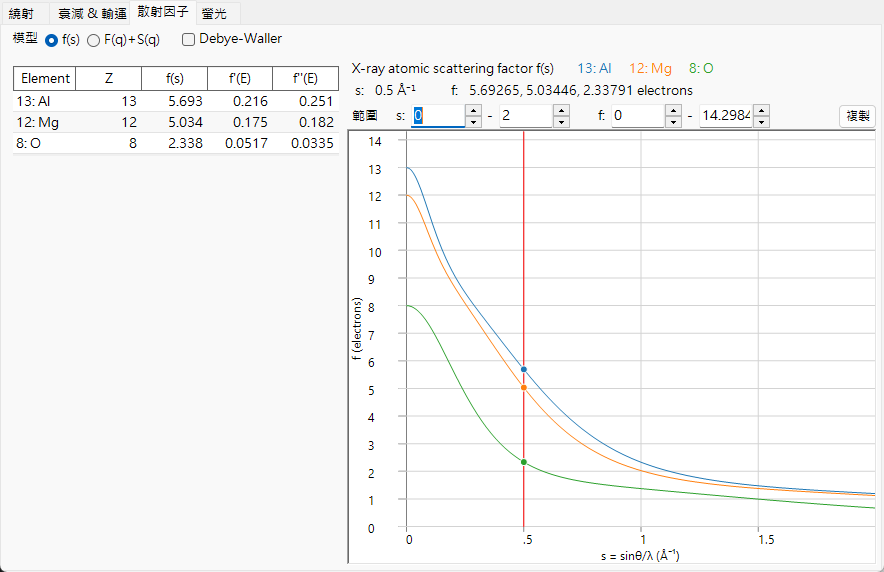Increase the s minimum value with up arrow

click(474, 110)
